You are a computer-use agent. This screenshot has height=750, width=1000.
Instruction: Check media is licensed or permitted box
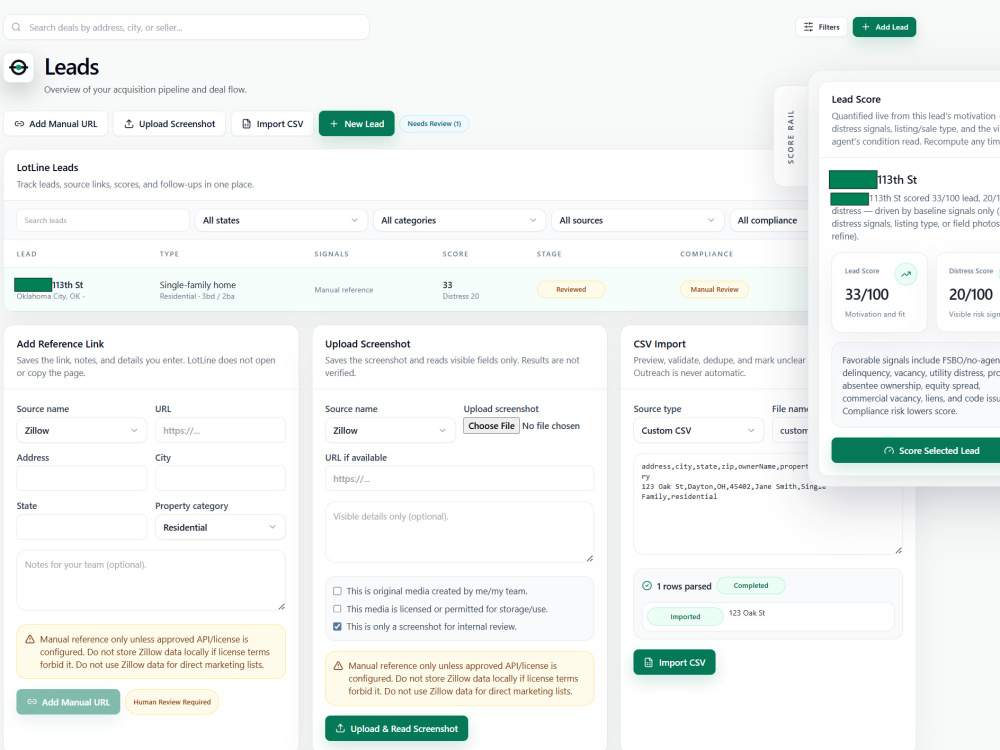[337, 609]
